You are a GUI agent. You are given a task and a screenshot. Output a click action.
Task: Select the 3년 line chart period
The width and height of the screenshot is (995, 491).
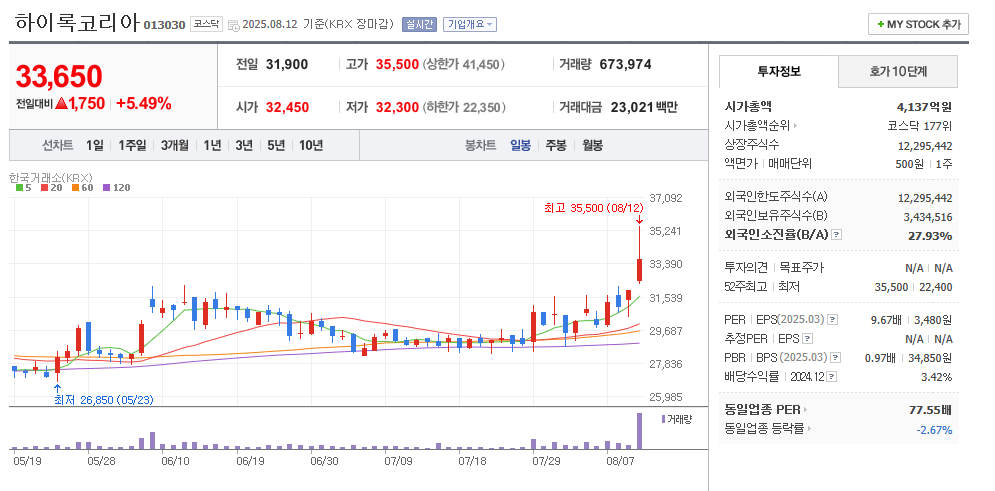244,145
